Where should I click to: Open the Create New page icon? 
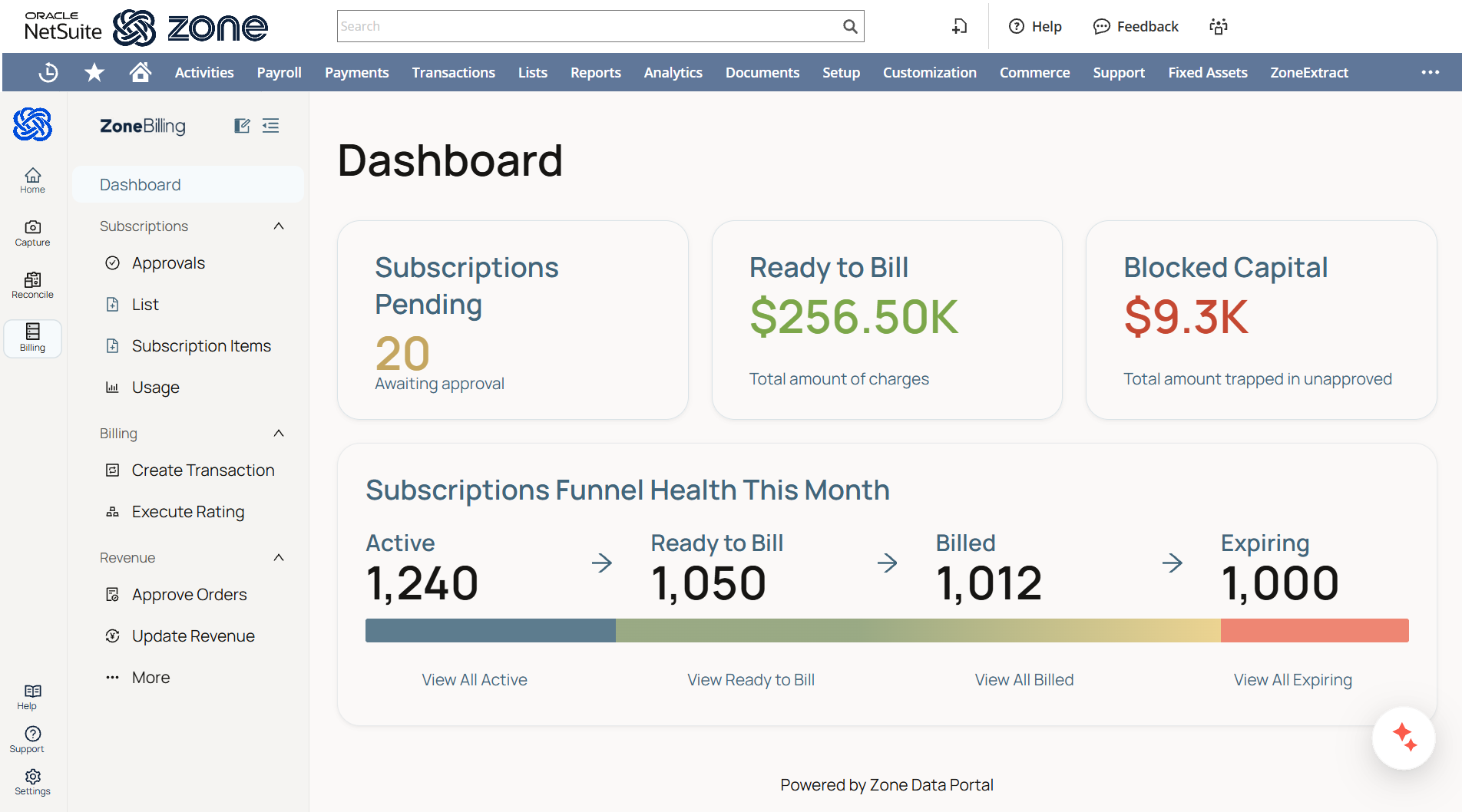pos(960,26)
